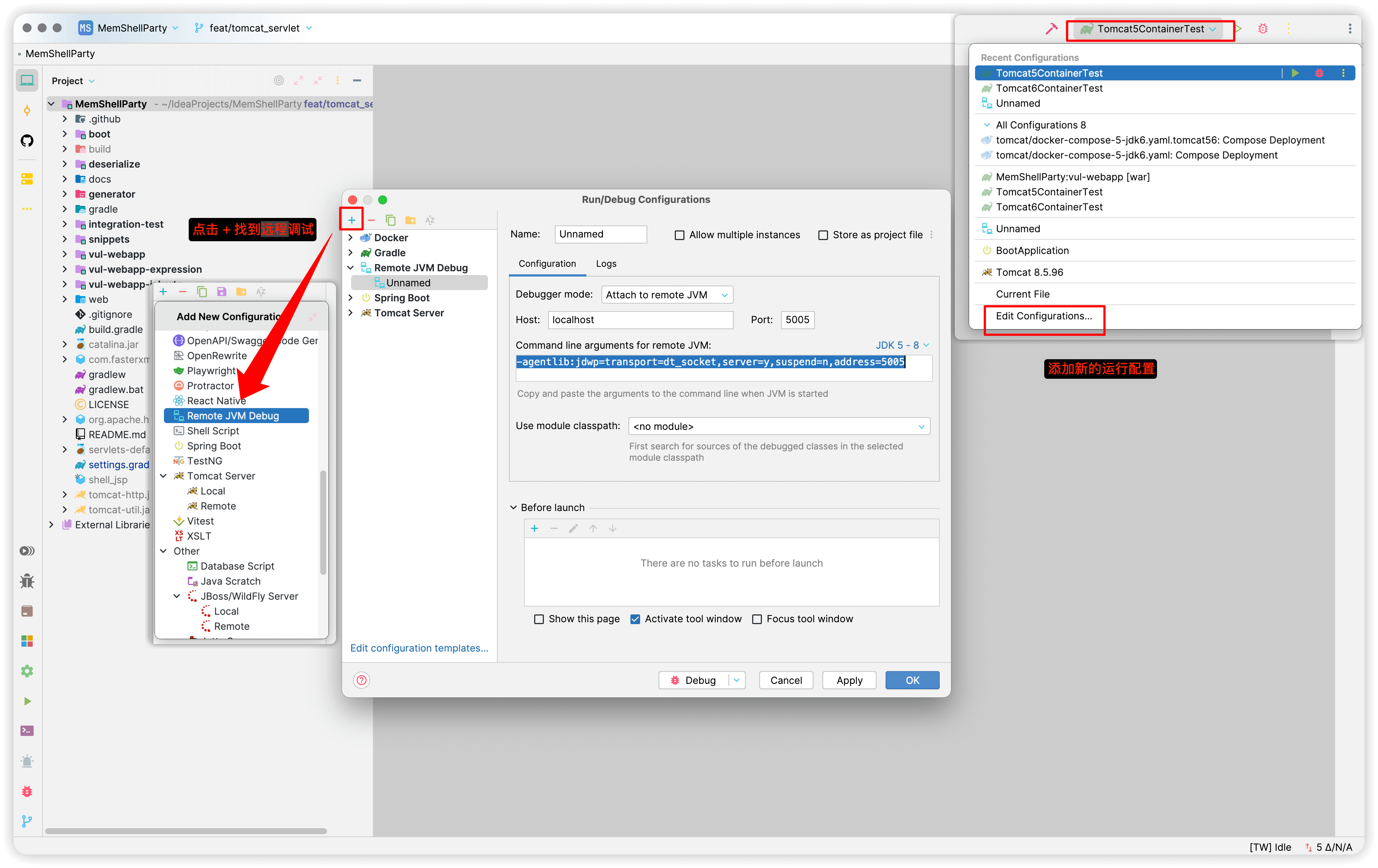
Task: Collapse Before launch section
Action: tap(513, 508)
